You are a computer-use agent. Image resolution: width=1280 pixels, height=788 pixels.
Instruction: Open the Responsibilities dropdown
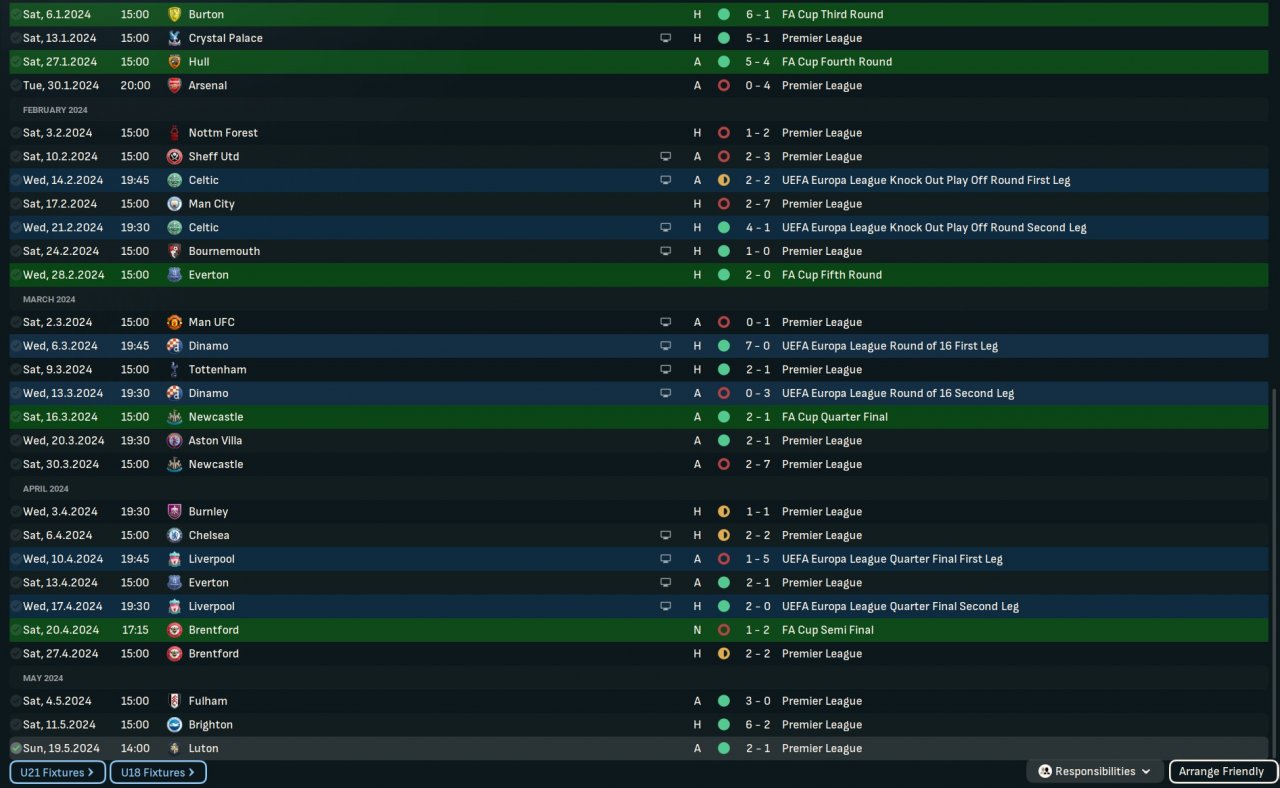1094,771
